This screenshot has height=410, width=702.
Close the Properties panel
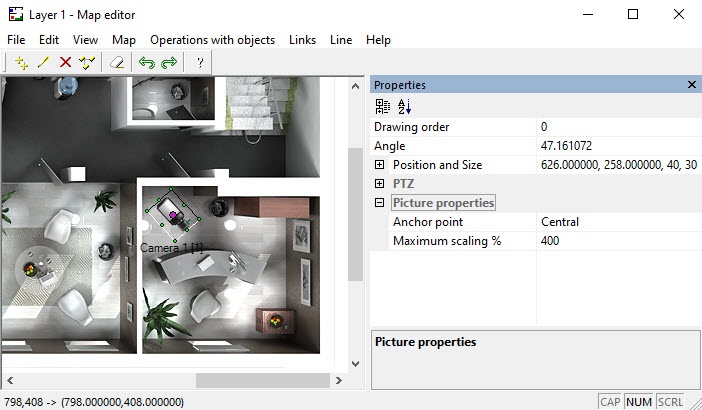tap(692, 85)
